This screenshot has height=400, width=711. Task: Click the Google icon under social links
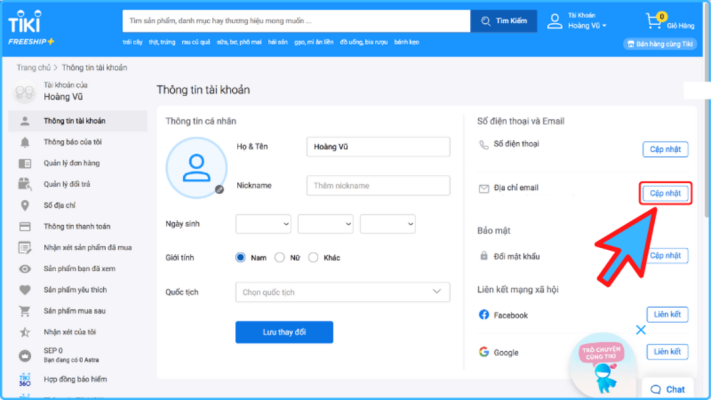[484, 352]
